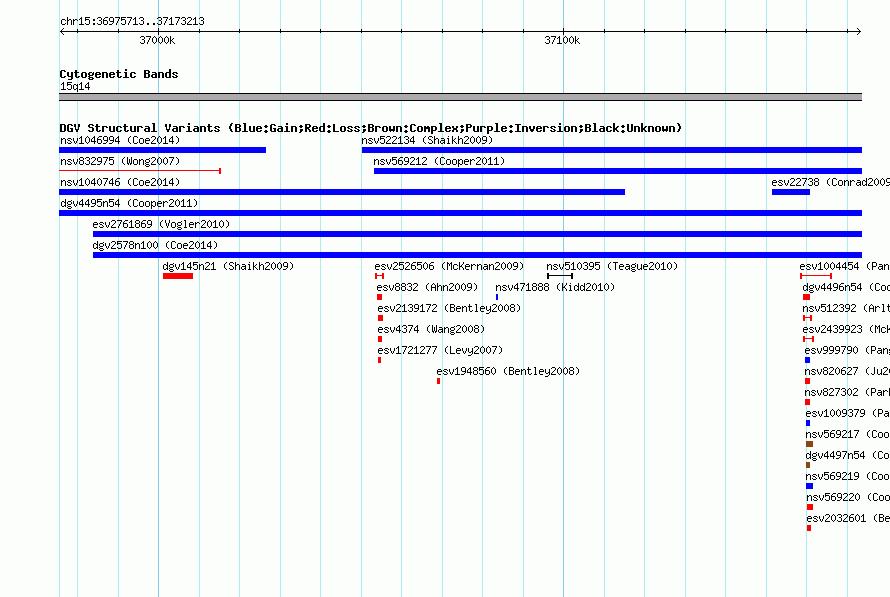Open the nsv820627 variant label
This screenshot has width=890, height=597.
(x=847, y=371)
